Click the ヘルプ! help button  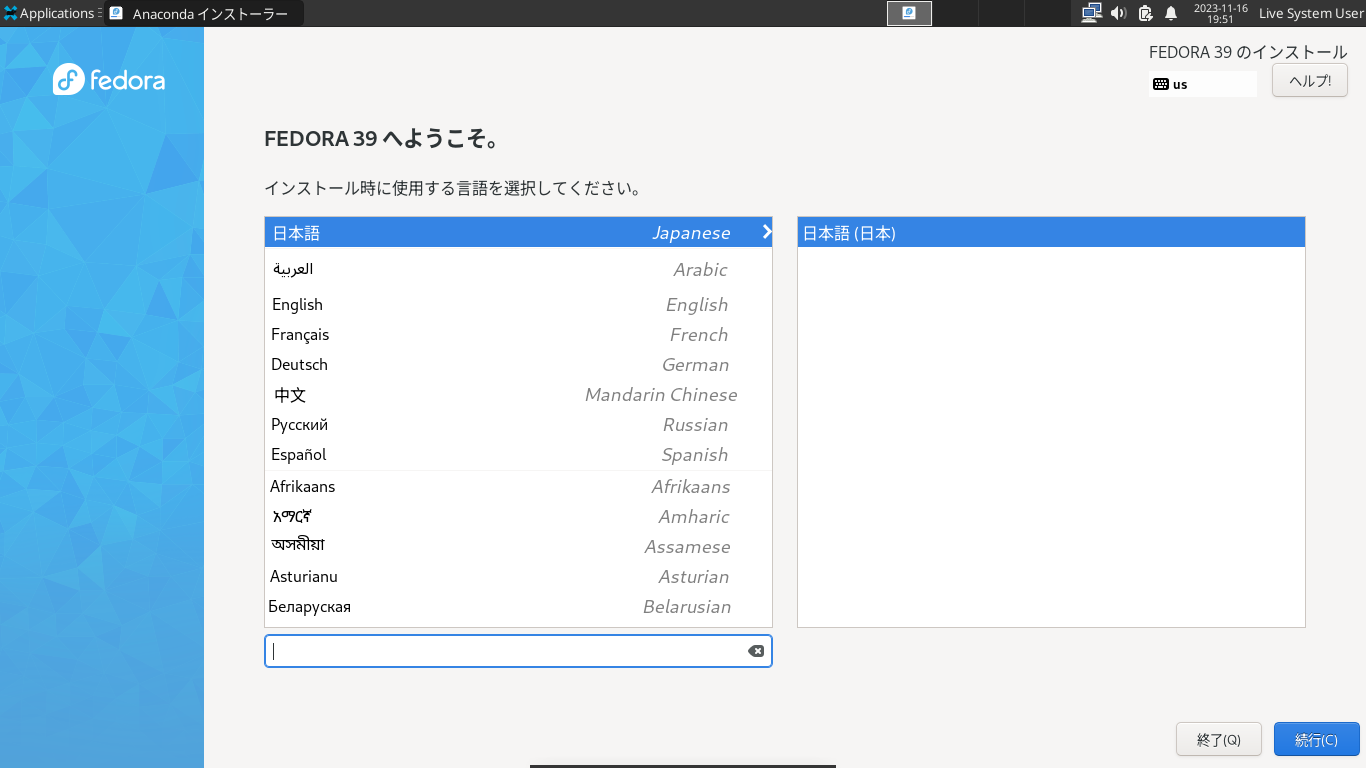pyautogui.click(x=1310, y=81)
